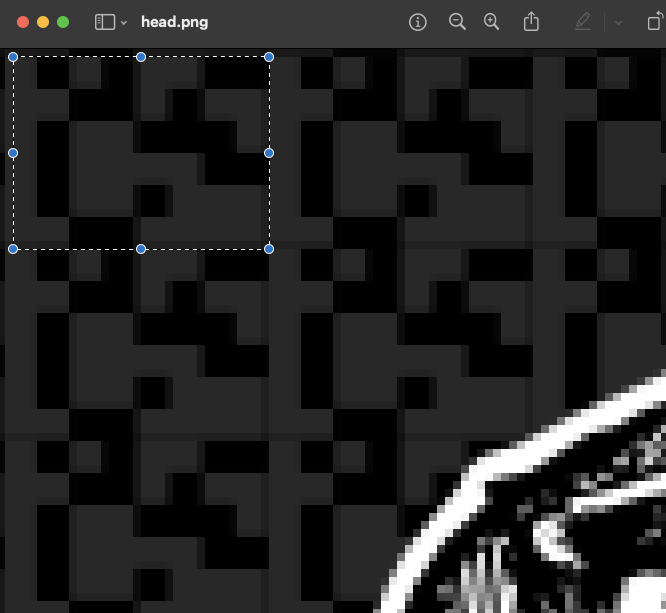Click the bottom-left selection handle
Image resolution: width=666 pixels, height=613 pixels.
(13, 249)
